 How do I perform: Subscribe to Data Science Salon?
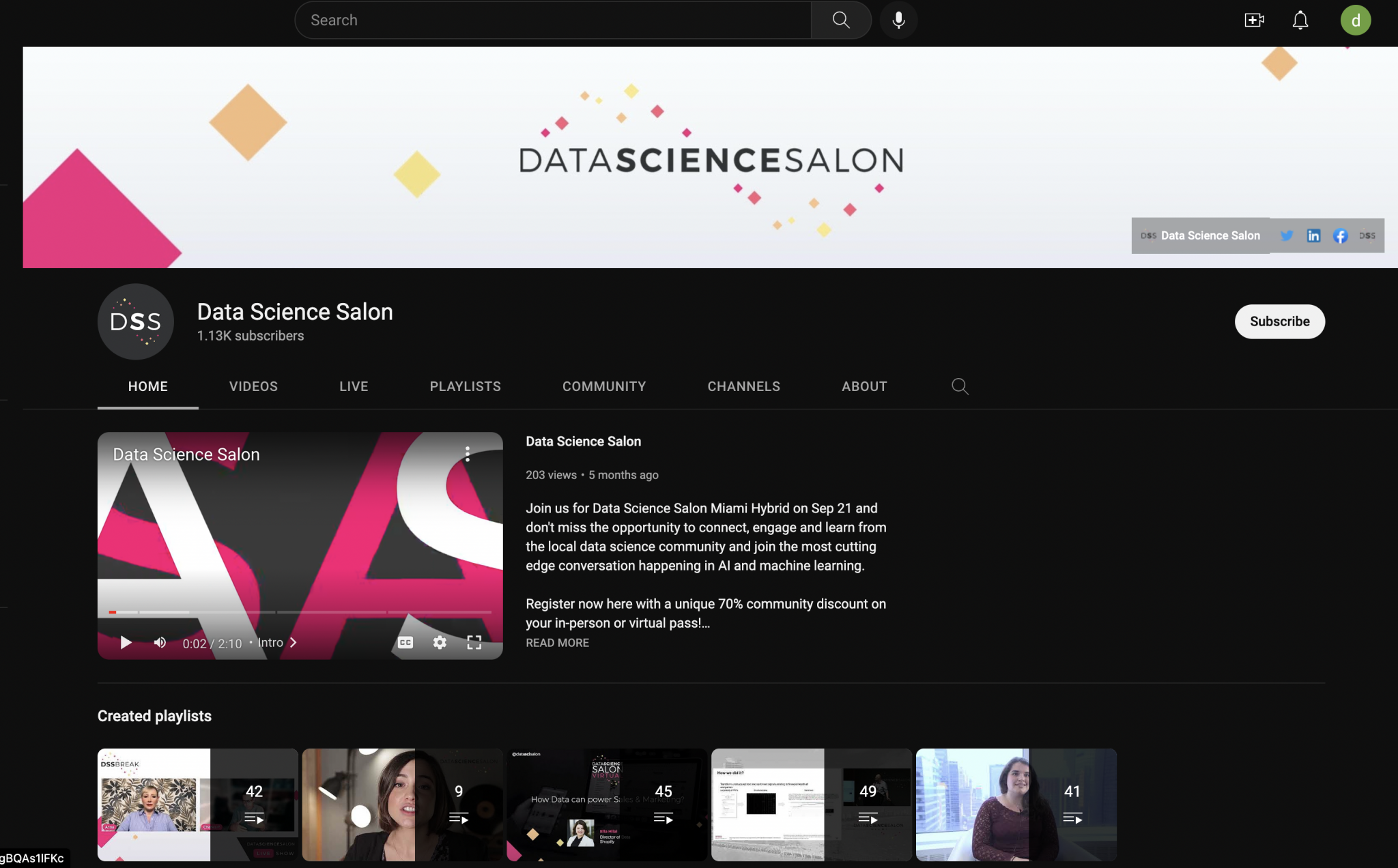(1279, 321)
